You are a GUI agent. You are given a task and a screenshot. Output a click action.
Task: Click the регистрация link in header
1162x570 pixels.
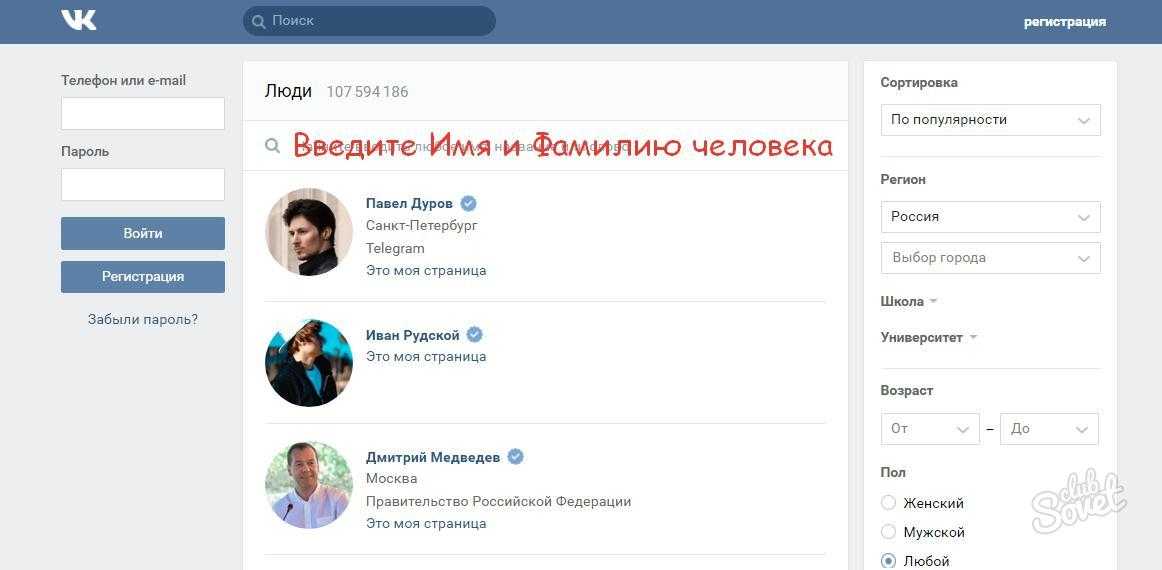1065,22
